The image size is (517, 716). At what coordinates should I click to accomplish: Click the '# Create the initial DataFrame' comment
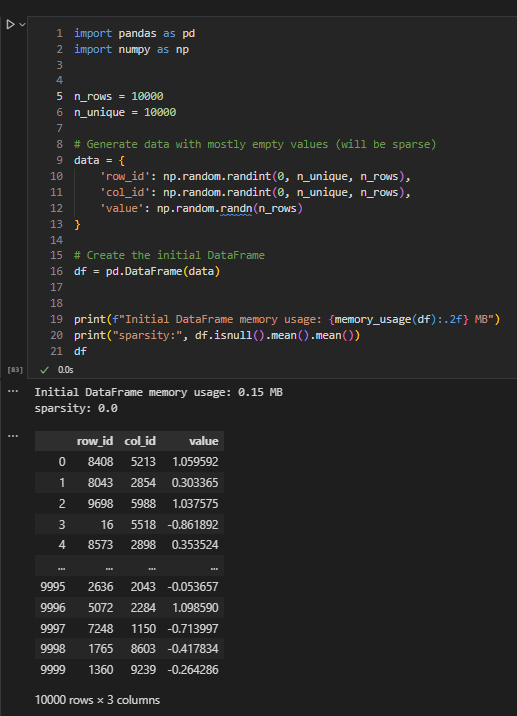[x=169, y=255]
